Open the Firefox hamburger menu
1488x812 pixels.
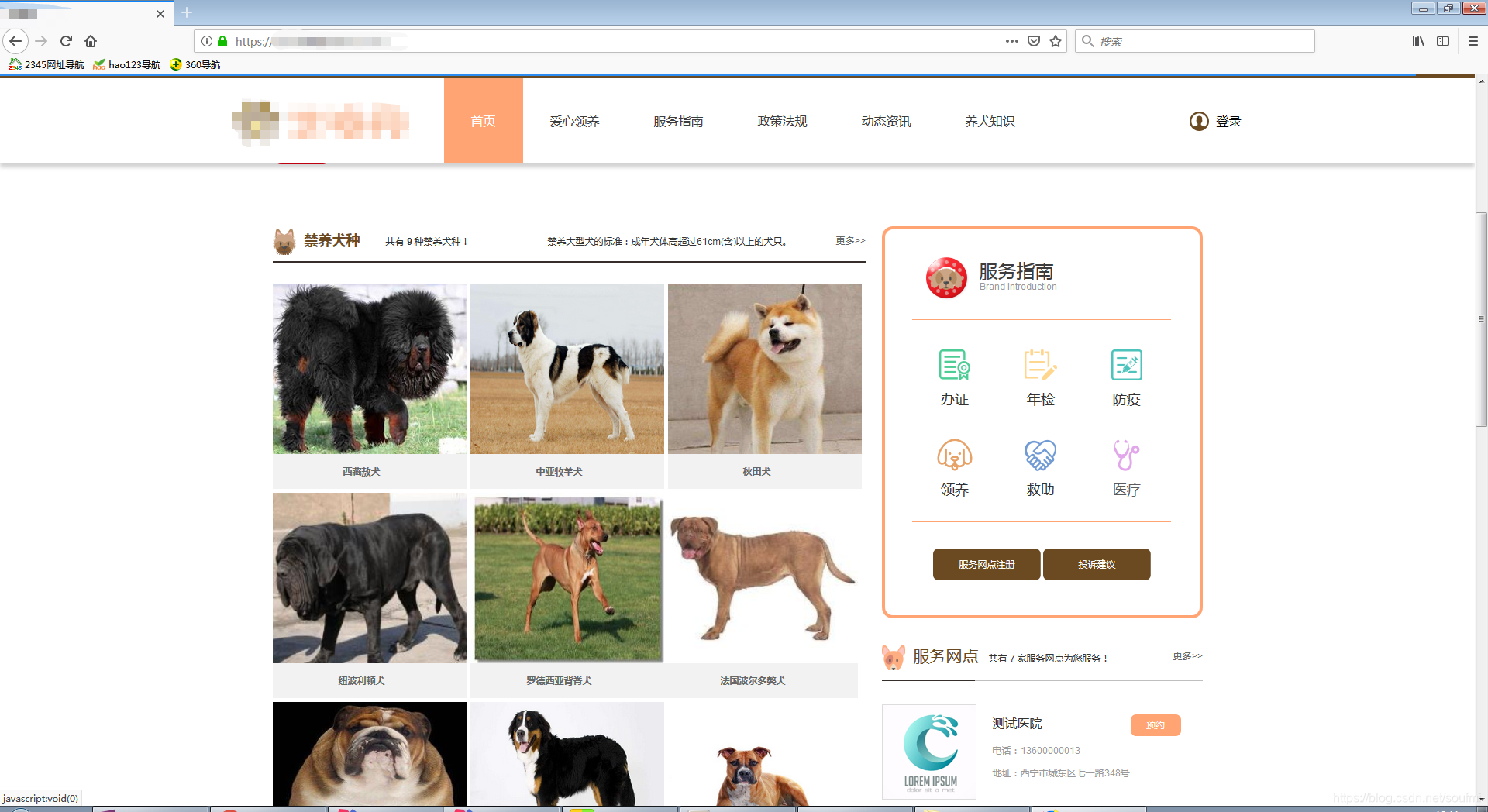point(1473,41)
